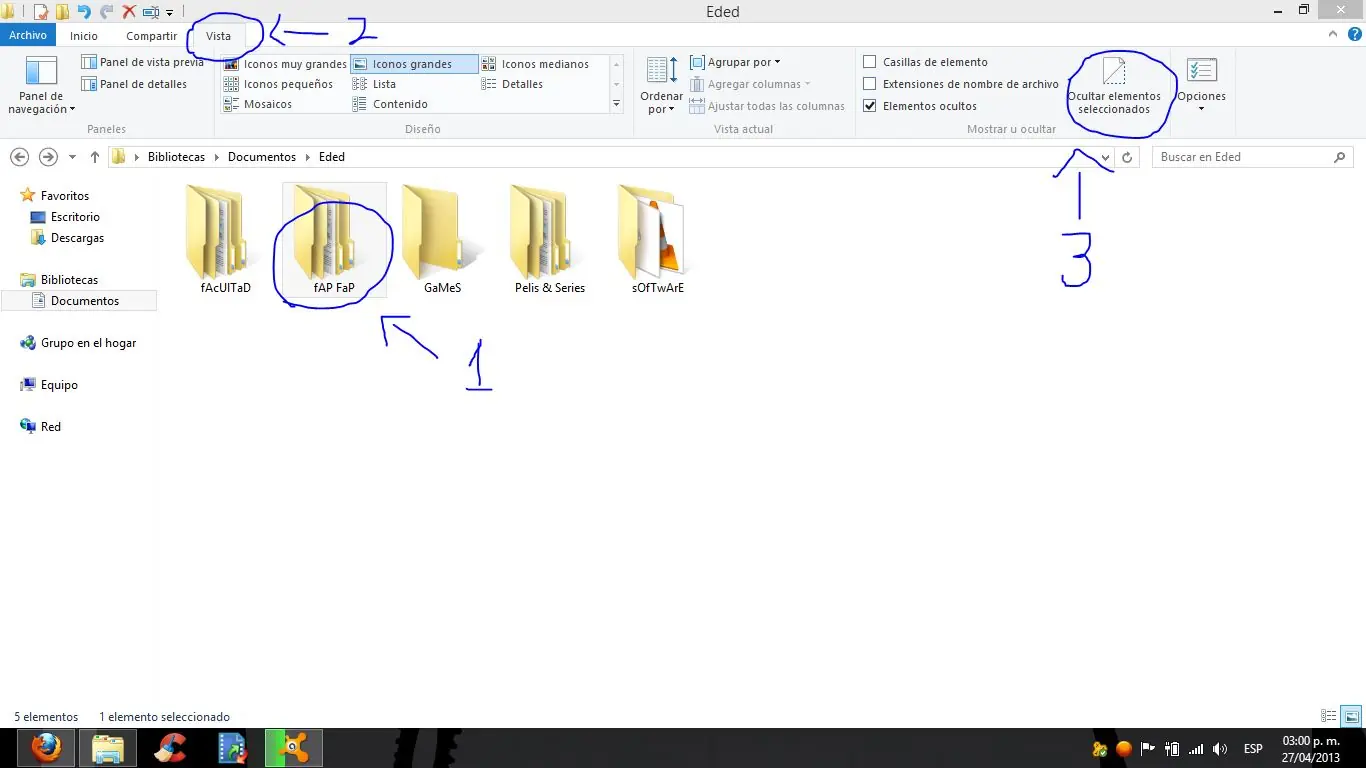
Task: Click the grey Redo arrow icon
Action: (x=106, y=12)
